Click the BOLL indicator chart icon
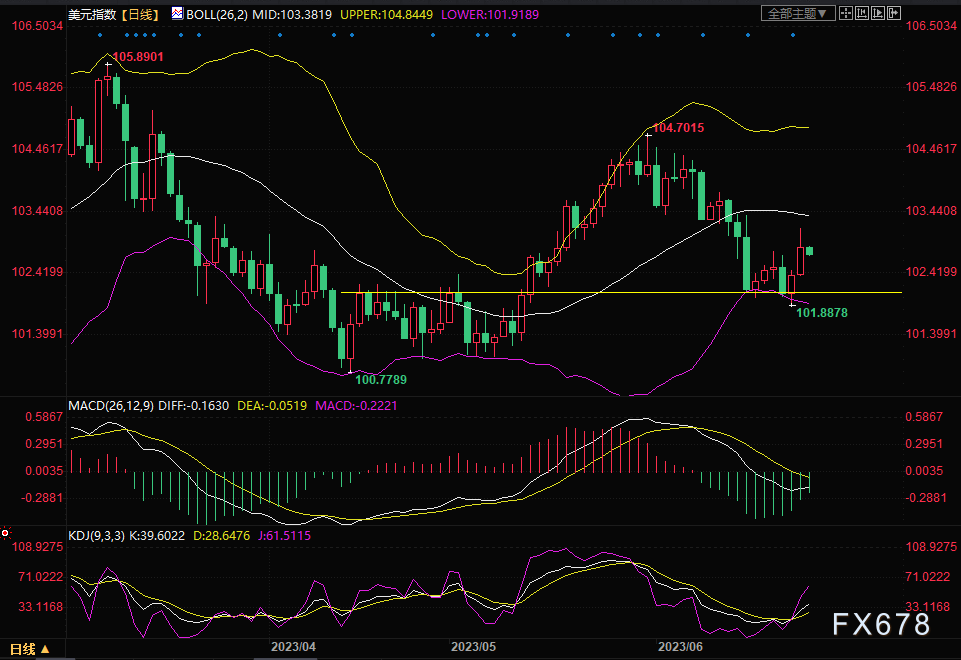This screenshot has width=961, height=660. [x=177, y=13]
